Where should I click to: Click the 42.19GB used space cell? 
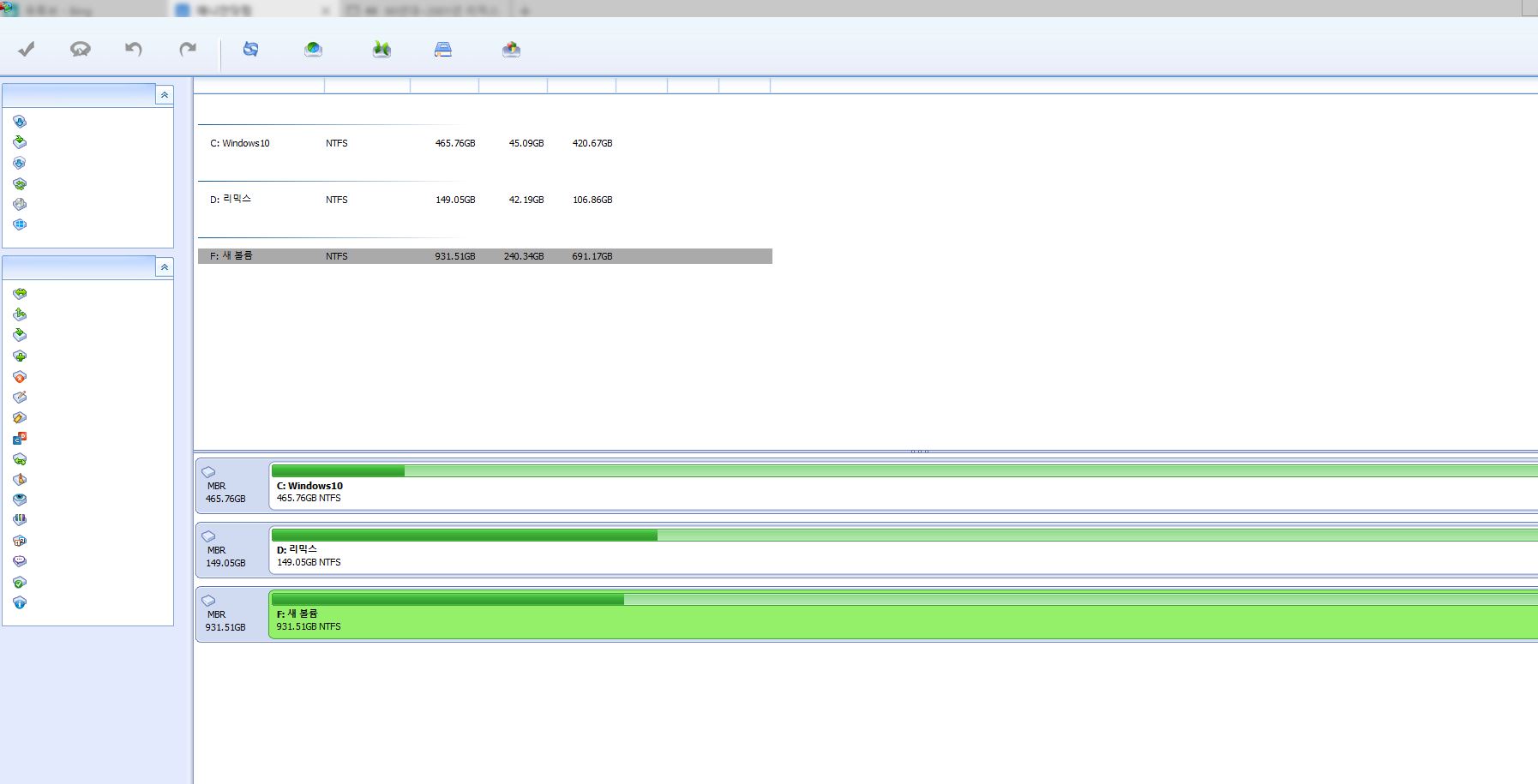tap(526, 200)
